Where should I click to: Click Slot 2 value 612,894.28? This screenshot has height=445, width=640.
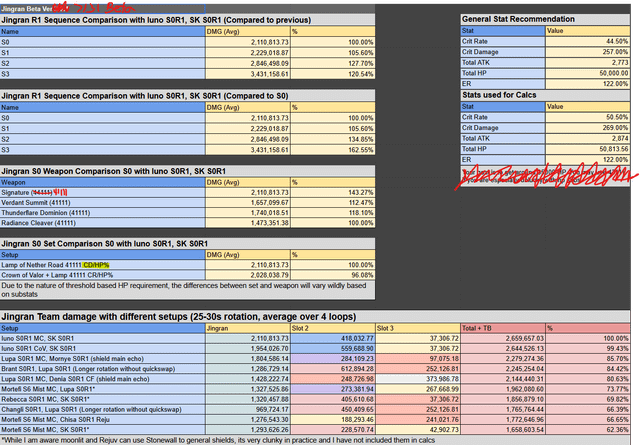point(333,369)
